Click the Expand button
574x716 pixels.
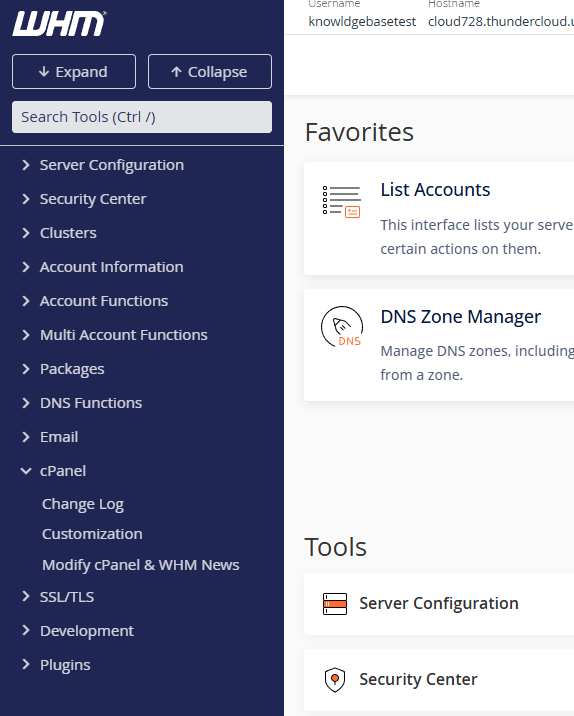tap(74, 72)
